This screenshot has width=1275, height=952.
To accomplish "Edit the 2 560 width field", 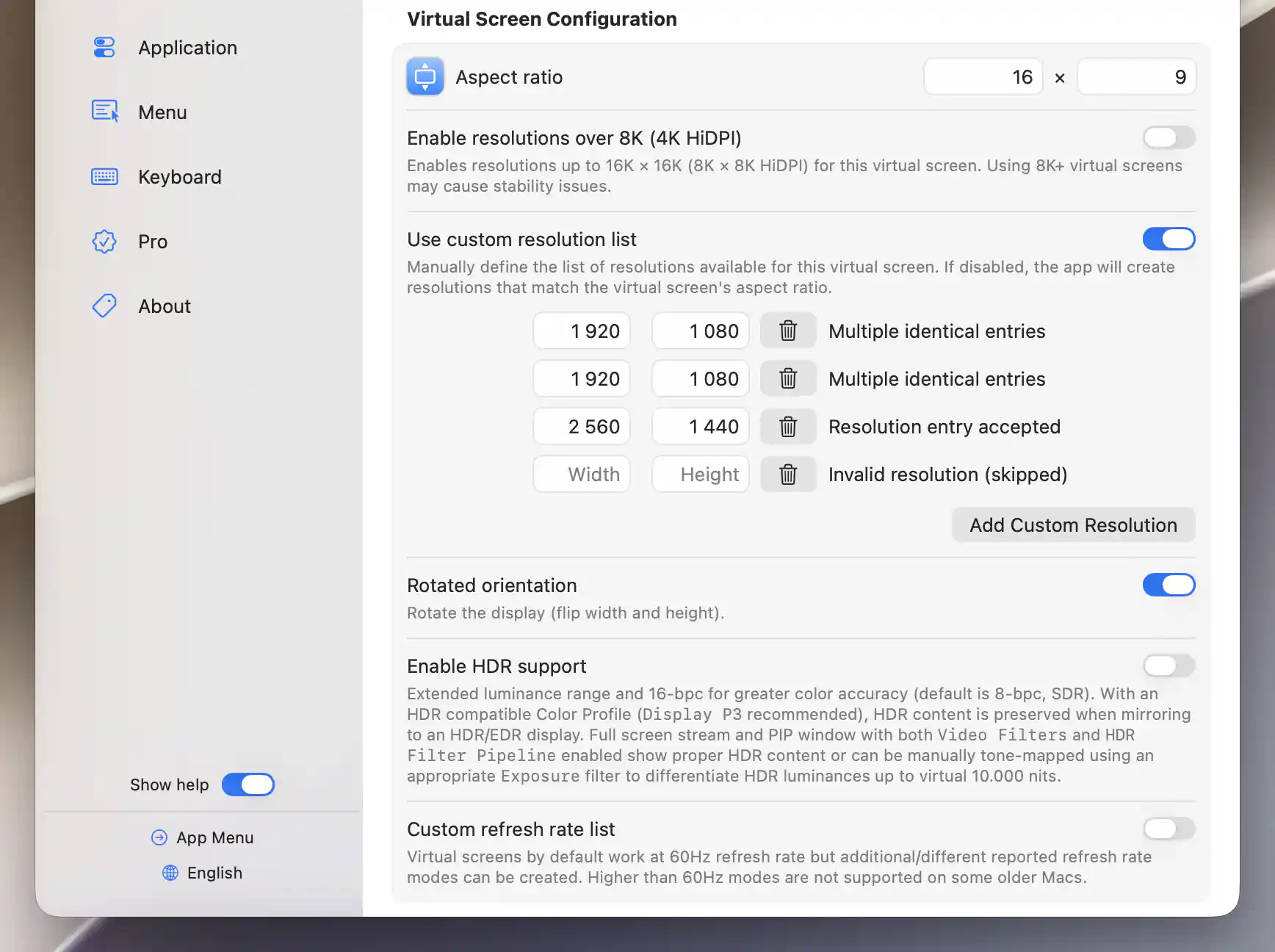I will pos(582,426).
